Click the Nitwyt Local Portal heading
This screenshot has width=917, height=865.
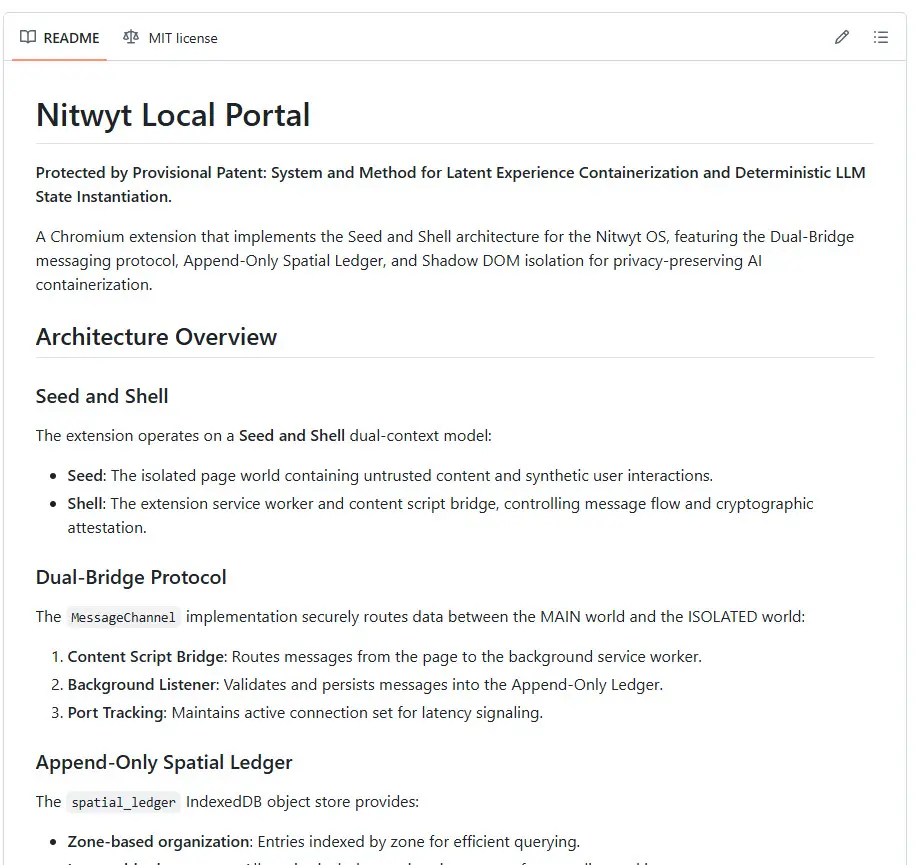click(173, 115)
